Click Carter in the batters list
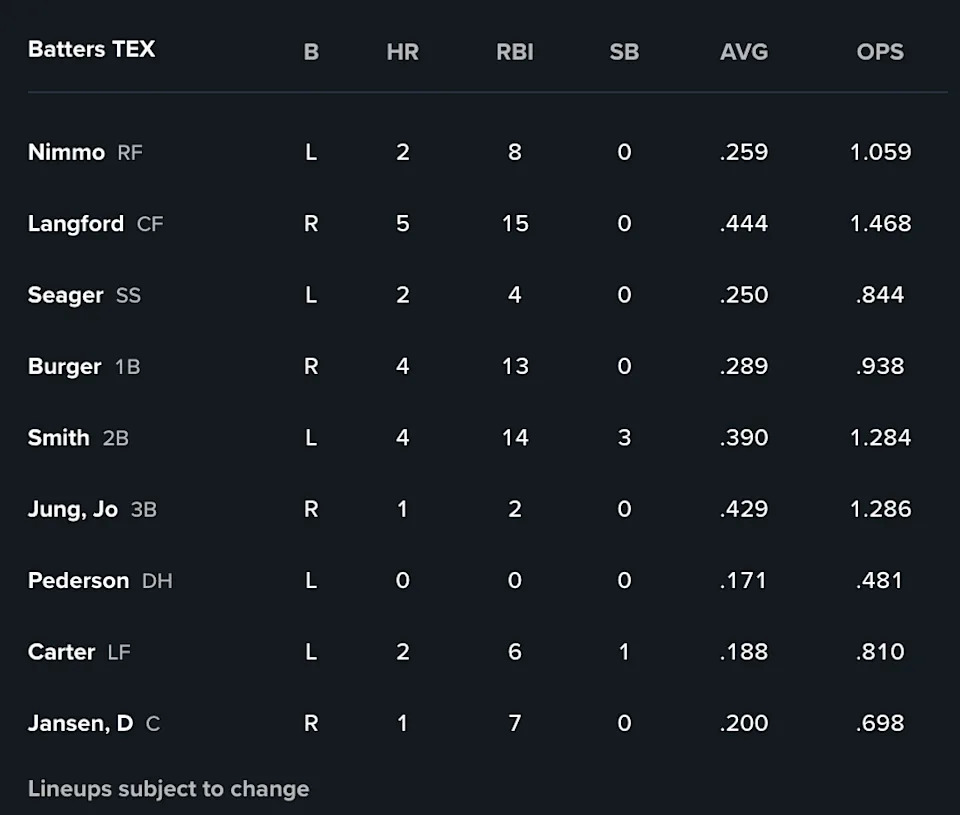960x815 pixels. tap(60, 652)
